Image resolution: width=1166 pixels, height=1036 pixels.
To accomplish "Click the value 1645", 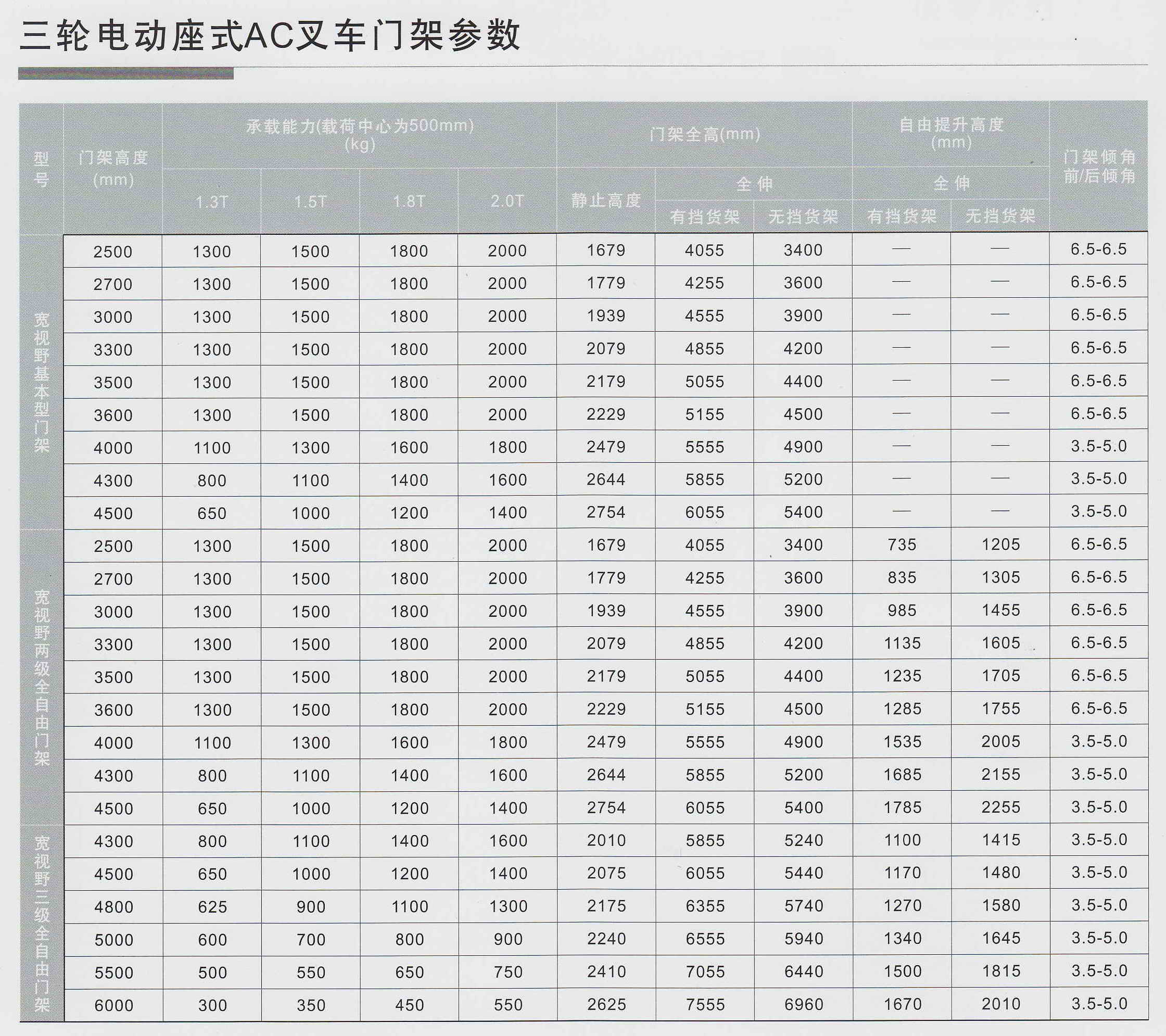I will [1001, 938].
